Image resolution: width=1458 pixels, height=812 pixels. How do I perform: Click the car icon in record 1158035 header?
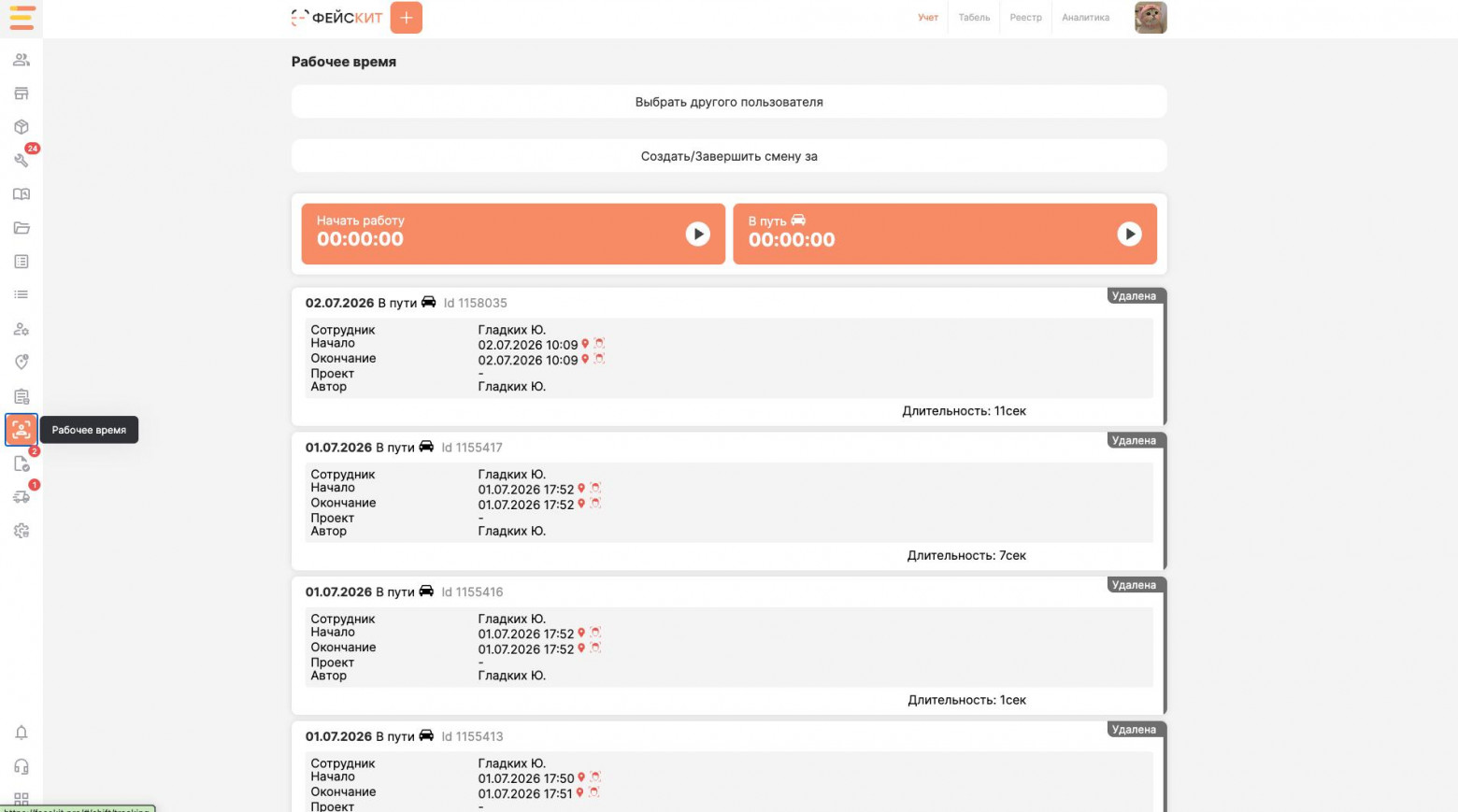[x=429, y=302]
